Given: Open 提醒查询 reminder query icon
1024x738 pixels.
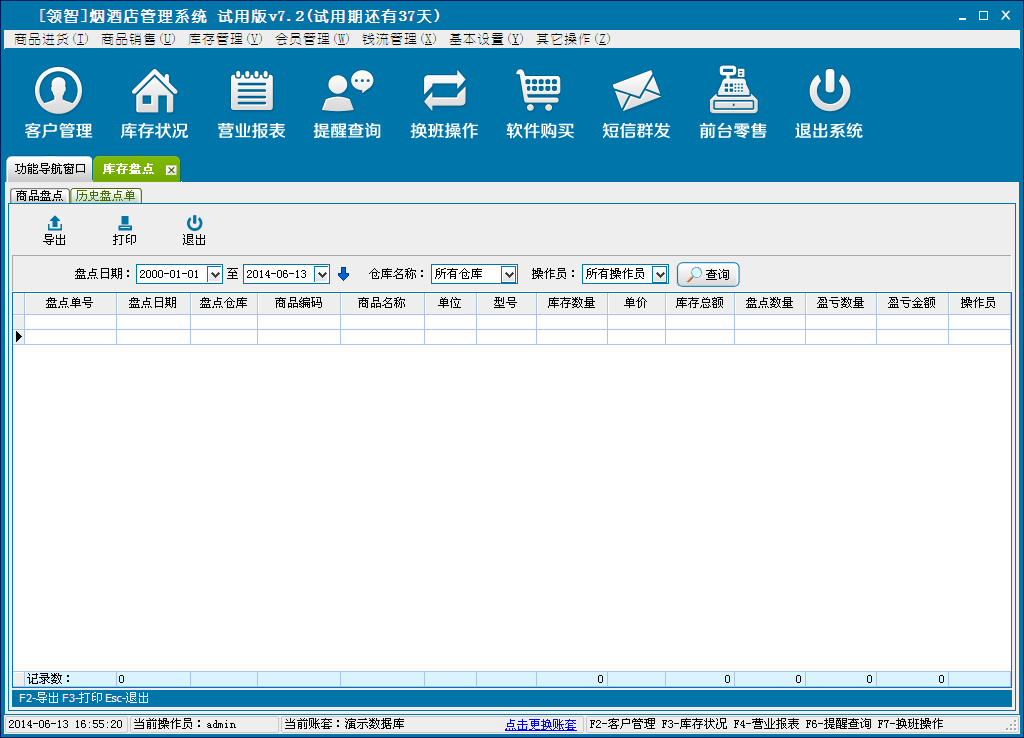Looking at the screenshot, I should [347, 92].
